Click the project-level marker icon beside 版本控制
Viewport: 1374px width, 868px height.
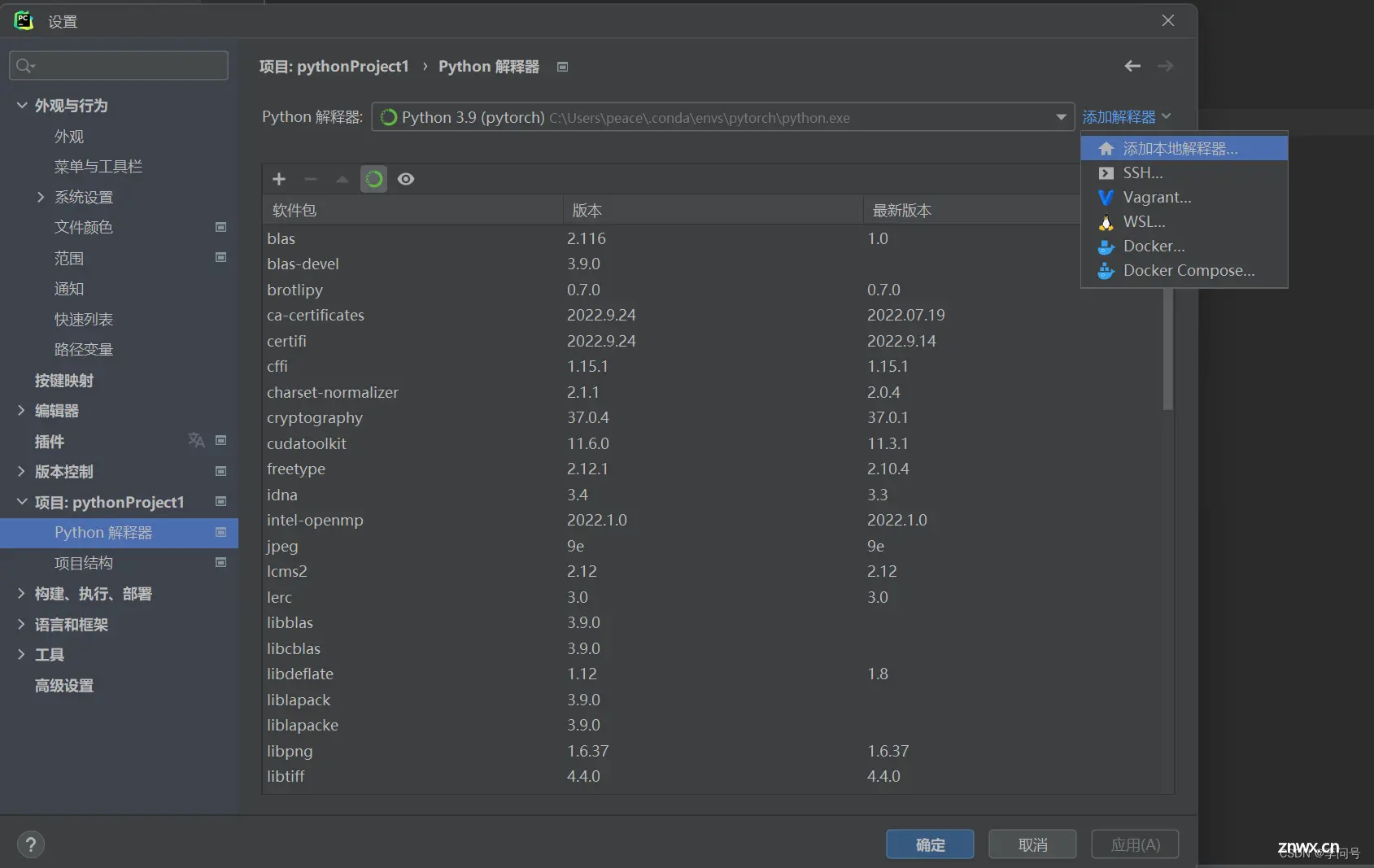point(220,471)
